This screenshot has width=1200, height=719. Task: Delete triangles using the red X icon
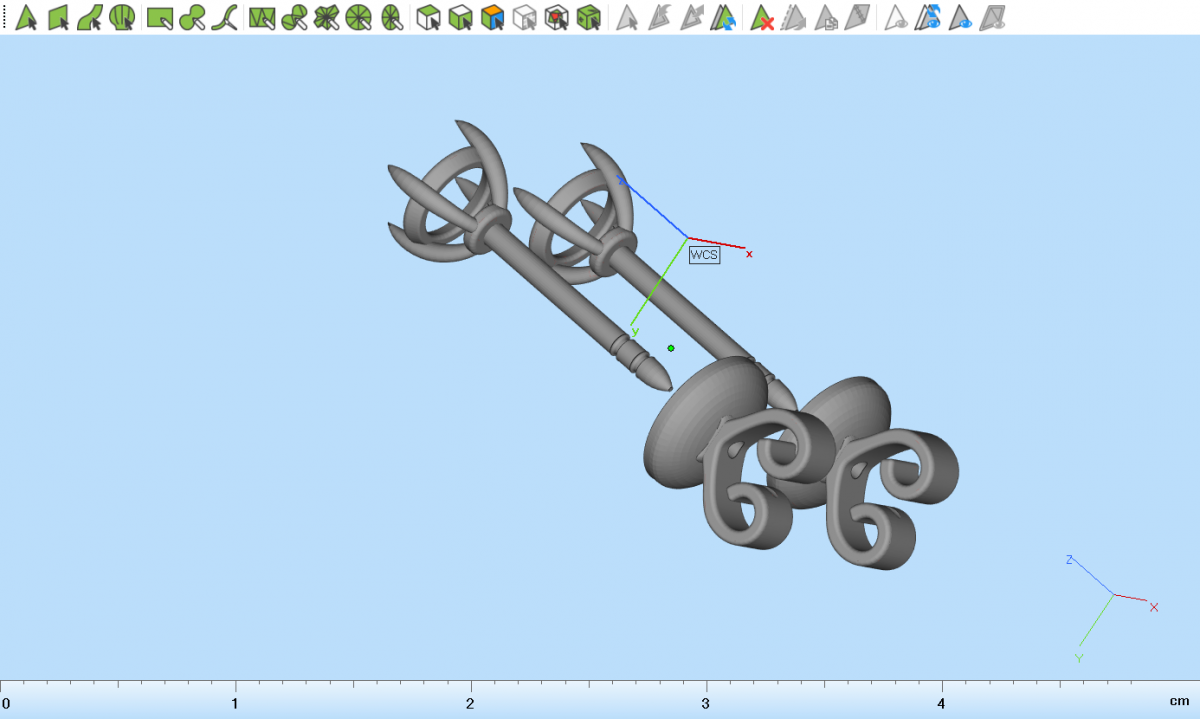click(762, 17)
